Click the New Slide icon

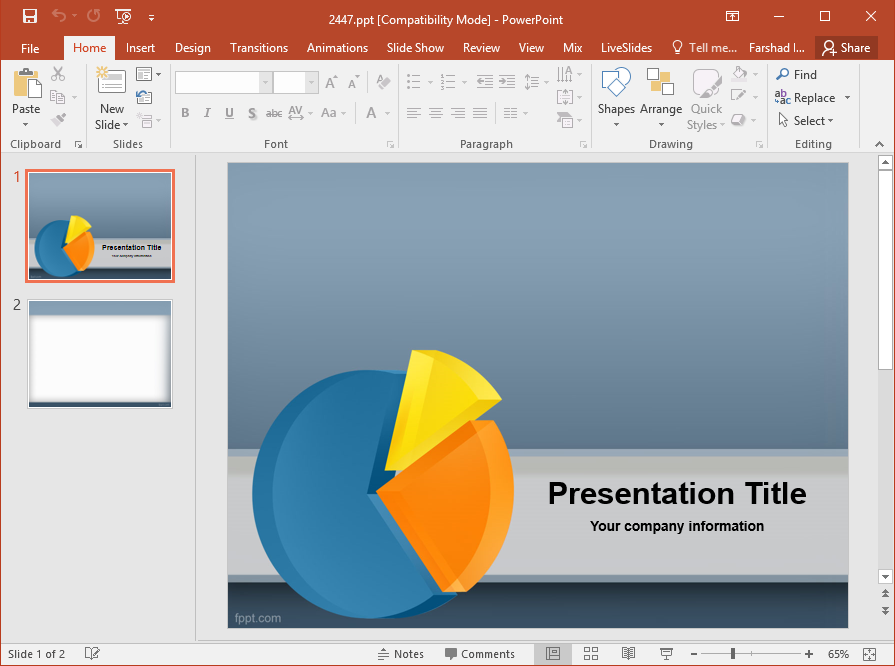point(111,81)
